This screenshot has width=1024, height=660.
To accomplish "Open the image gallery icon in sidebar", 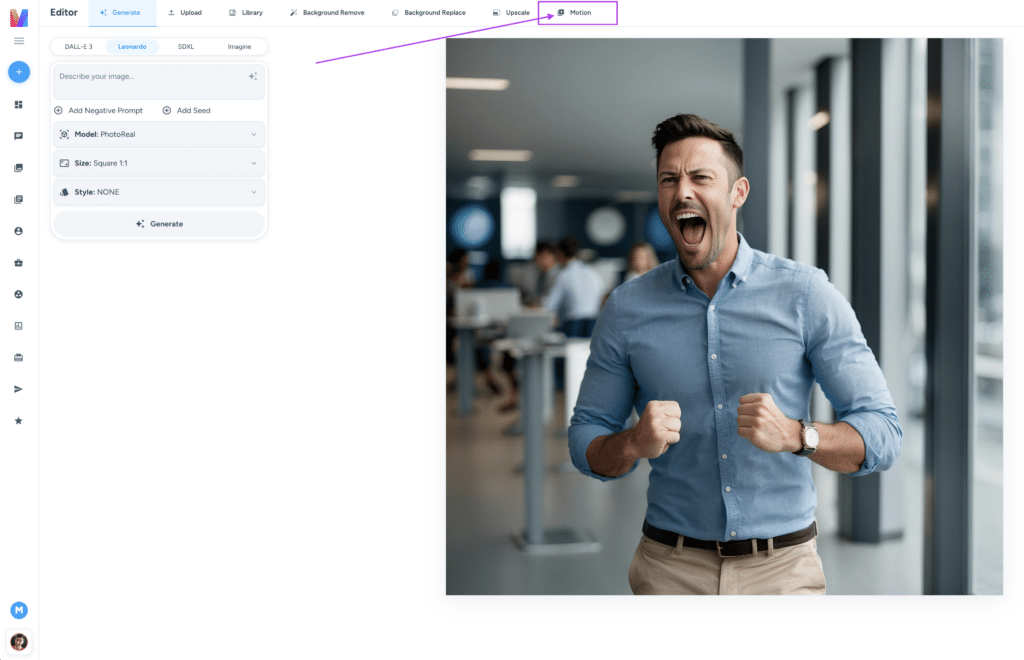I will (x=18, y=168).
